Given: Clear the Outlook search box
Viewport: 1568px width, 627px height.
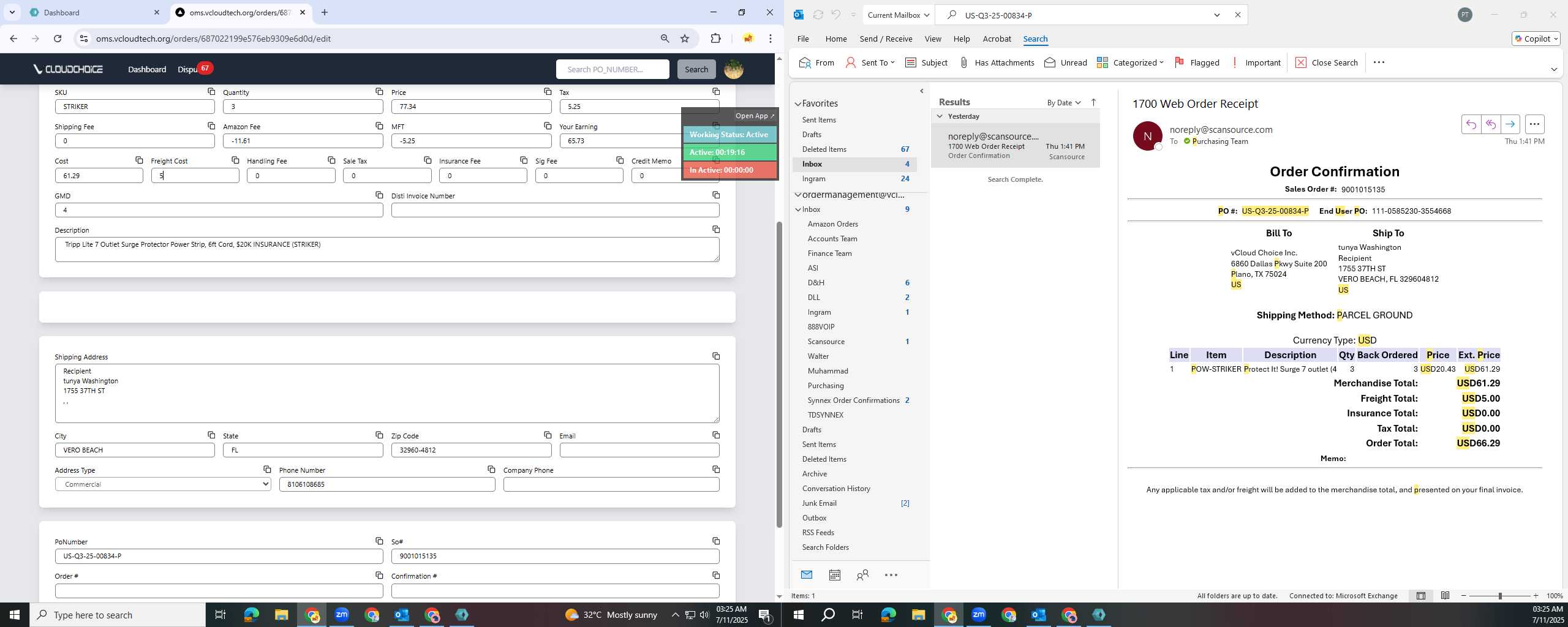Looking at the screenshot, I should (x=1237, y=15).
